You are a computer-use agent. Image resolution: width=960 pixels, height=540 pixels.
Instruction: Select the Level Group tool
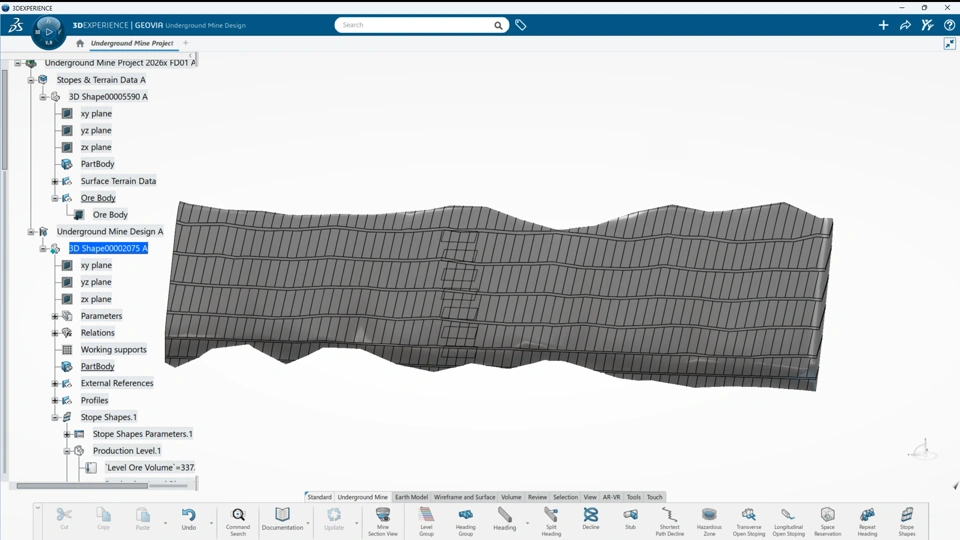(x=426, y=522)
